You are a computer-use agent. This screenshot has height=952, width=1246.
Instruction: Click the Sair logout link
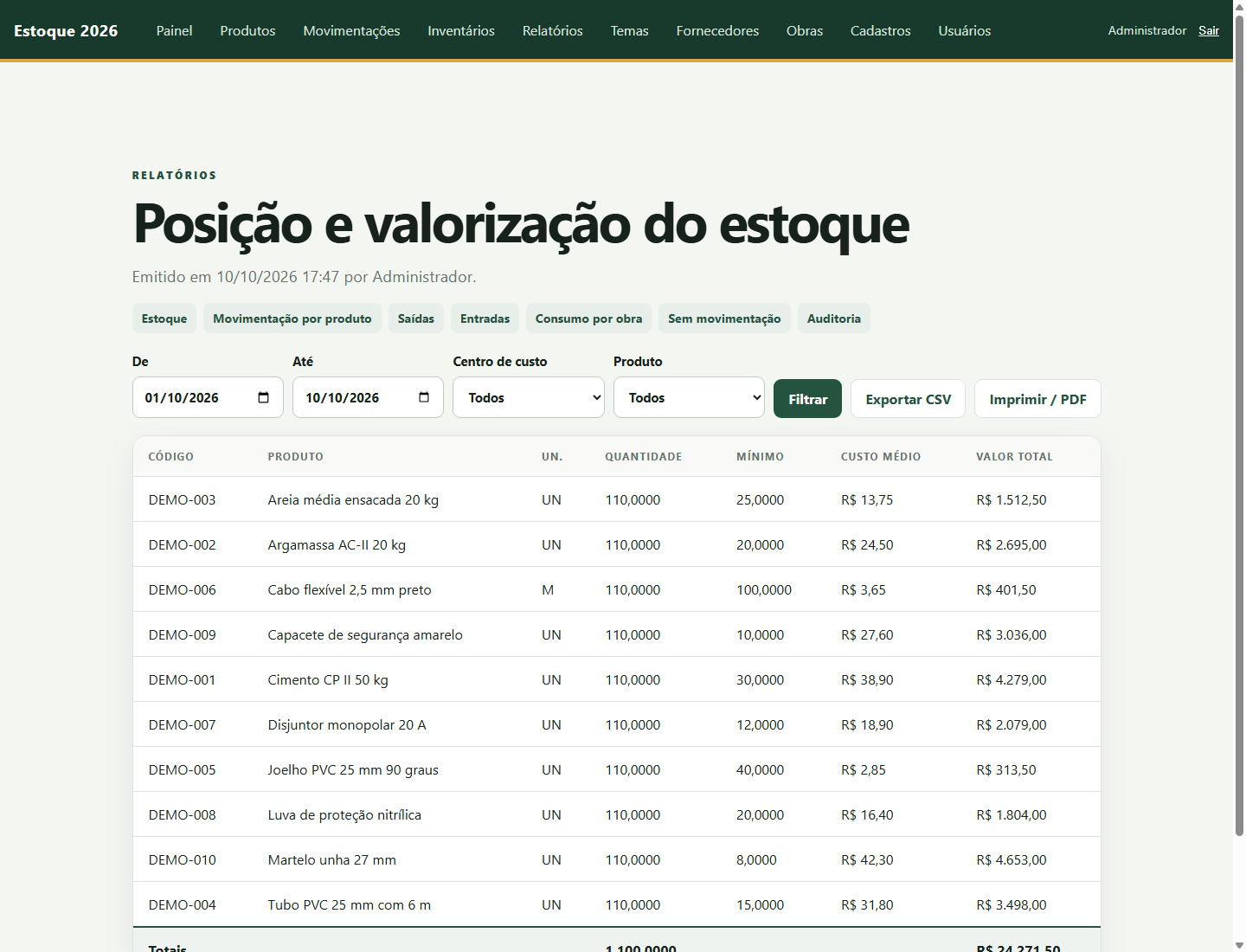1209,30
